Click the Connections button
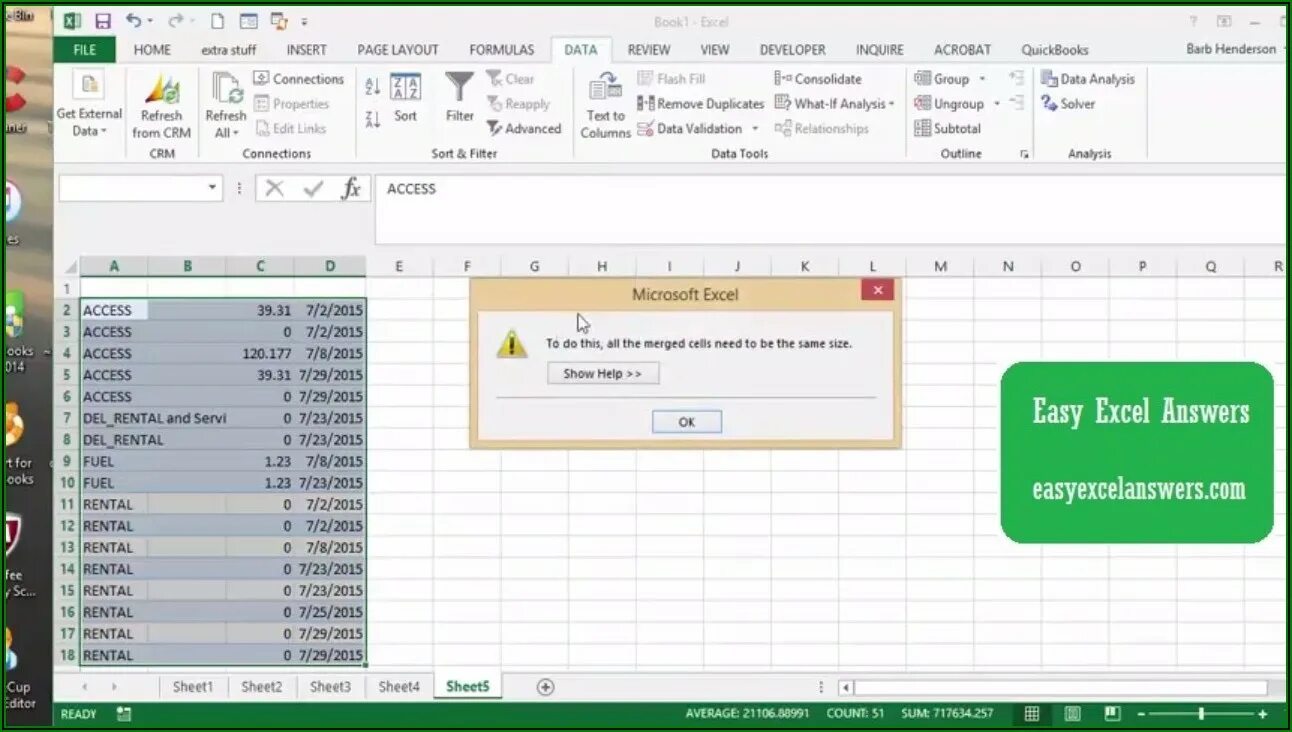Screen dimensions: 1292x732 coord(298,79)
